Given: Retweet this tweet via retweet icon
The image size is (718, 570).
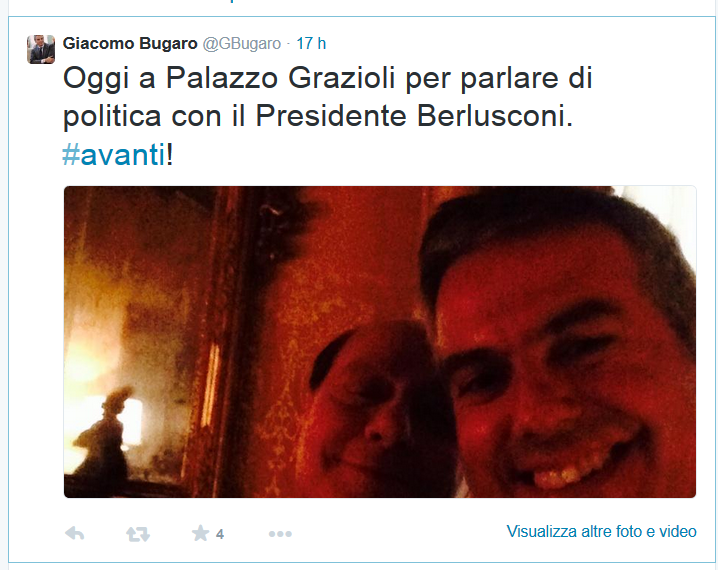Looking at the screenshot, I should pos(138,534).
